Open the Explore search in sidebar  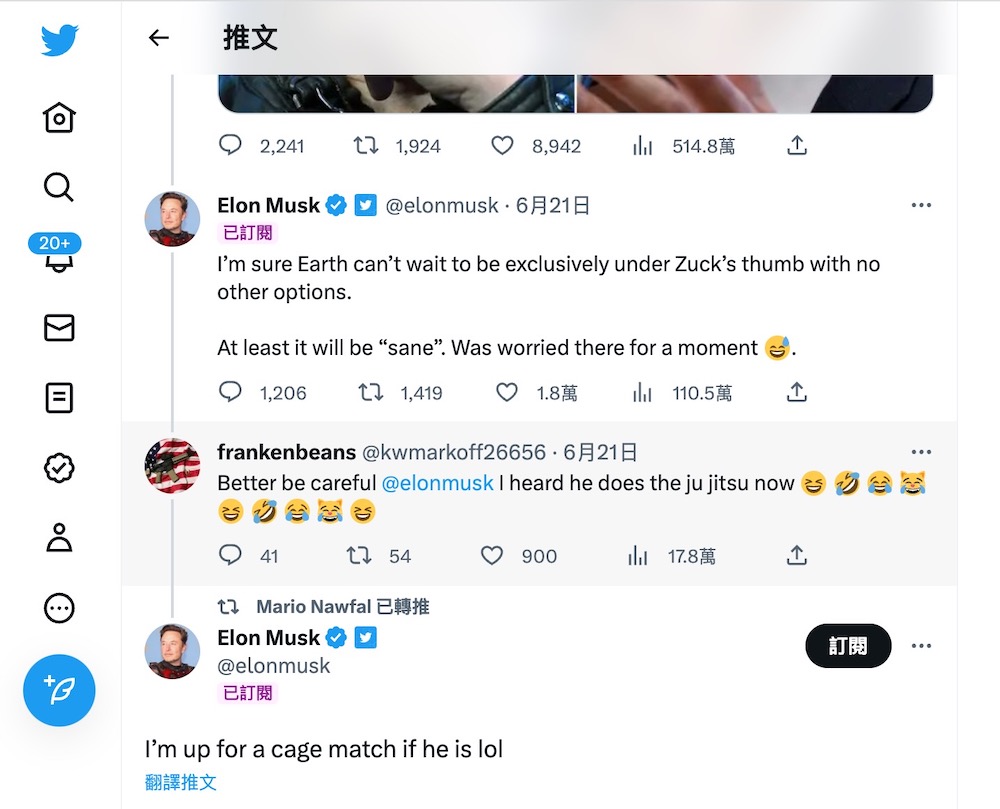pos(59,187)
